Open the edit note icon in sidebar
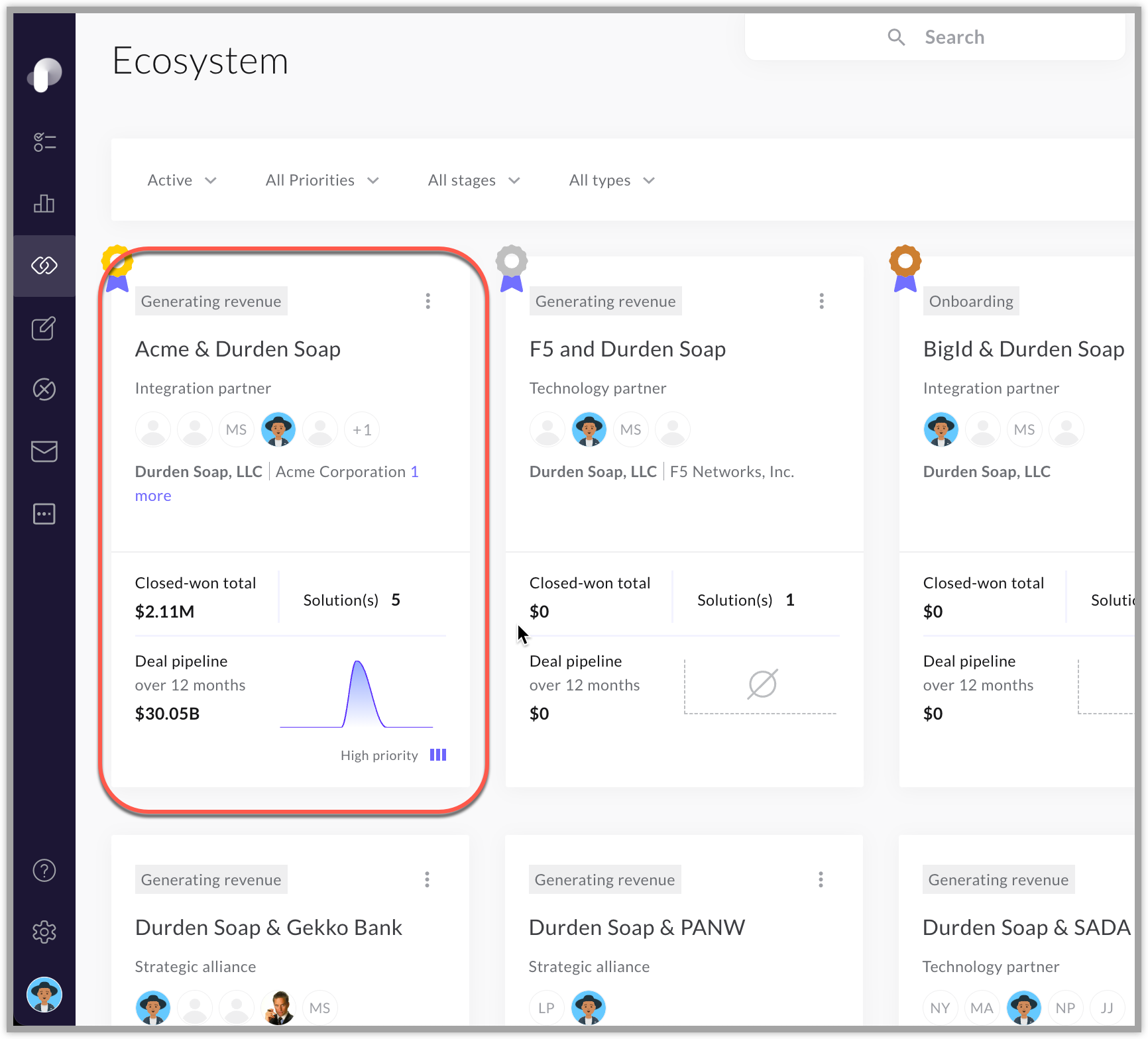The image size is (1148, 1039). click(x=44, y=328)
